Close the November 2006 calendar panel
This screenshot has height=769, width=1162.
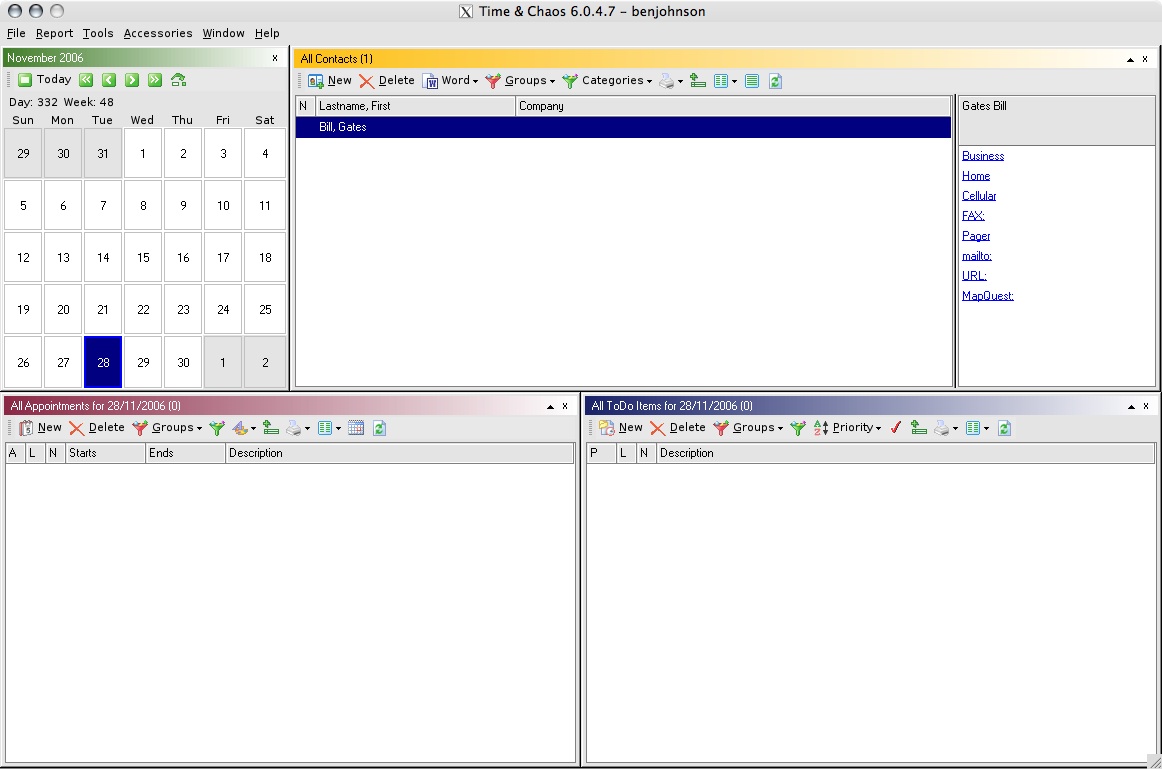pyautogui.click(x=276, y=58)
